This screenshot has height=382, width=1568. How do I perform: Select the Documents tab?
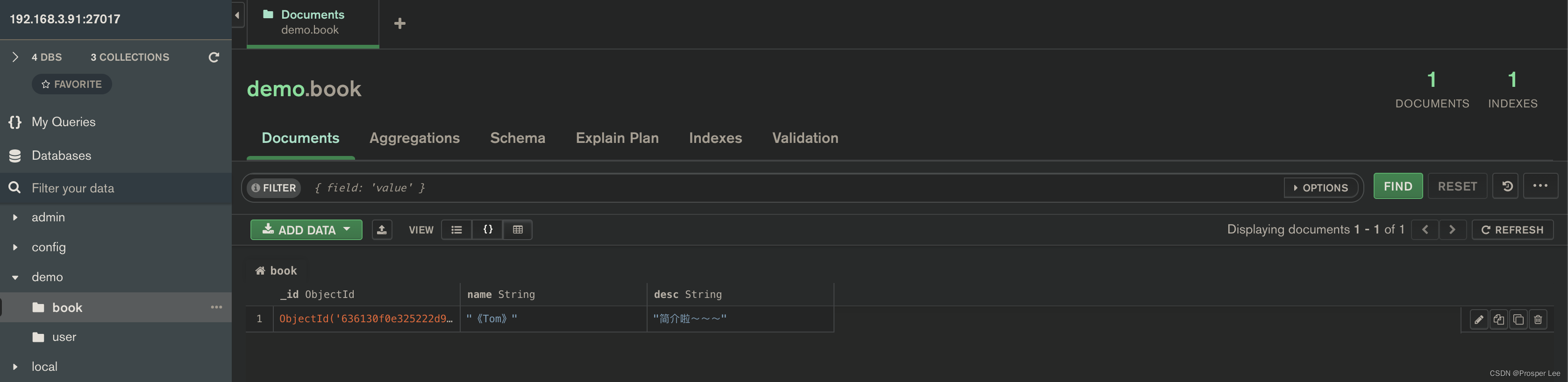[300, 138]
